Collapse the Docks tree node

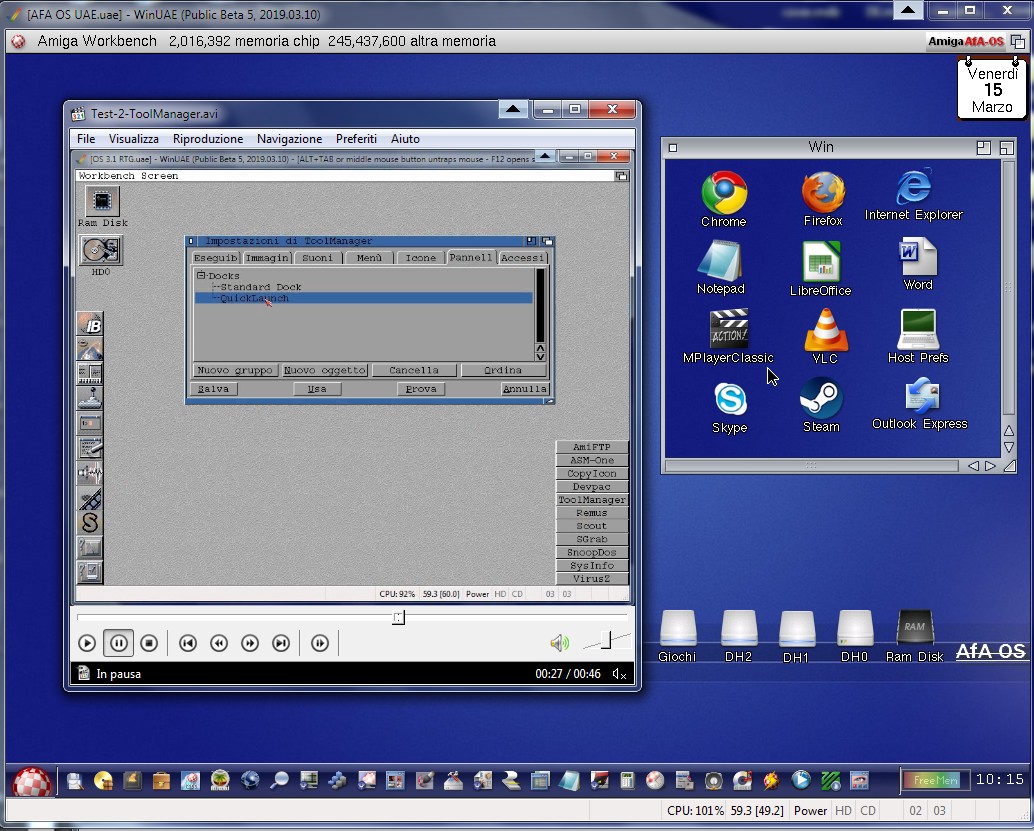201,276
